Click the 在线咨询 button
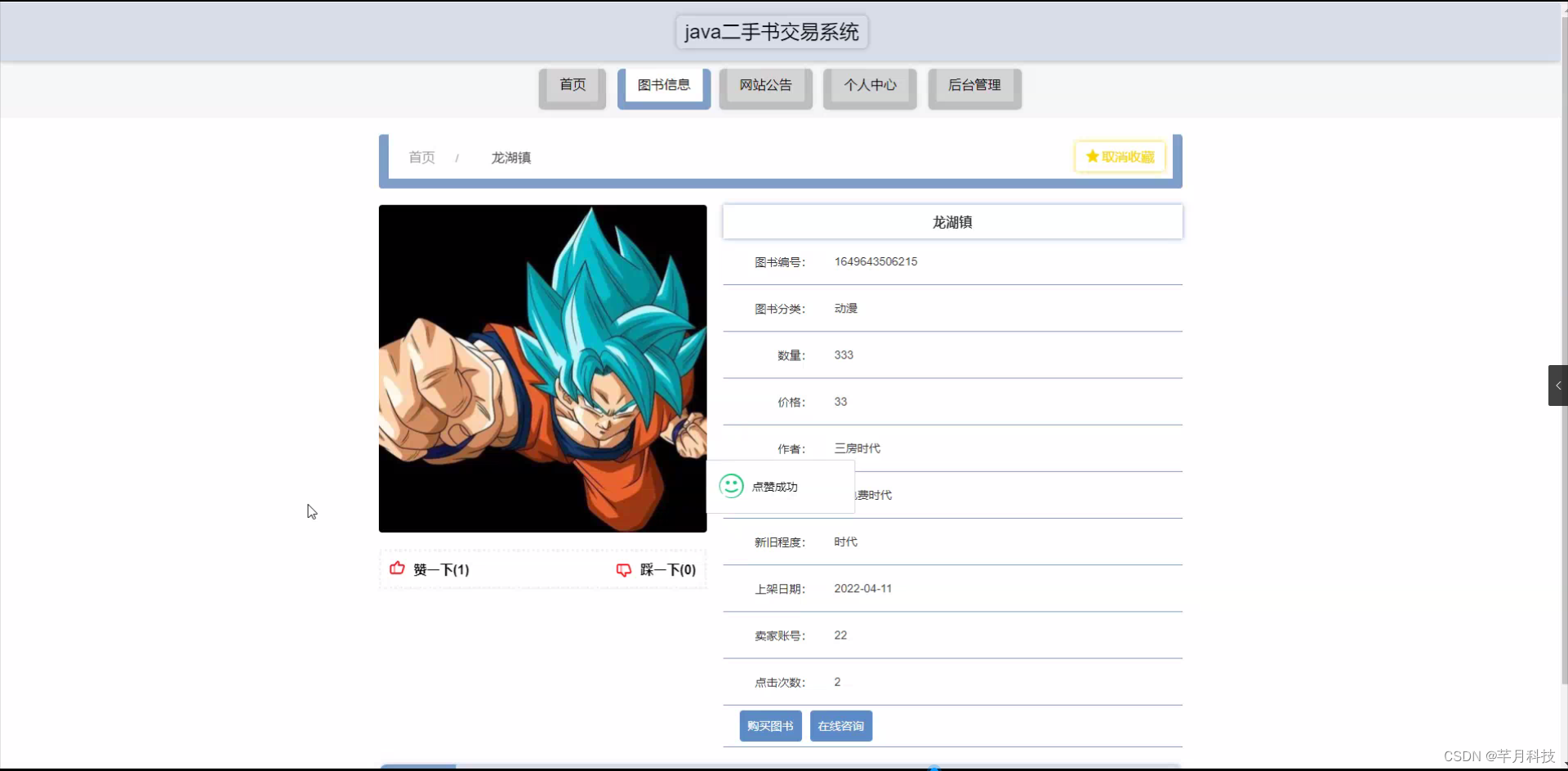This screenshot has height=771, width=1568. click(840, 725)
